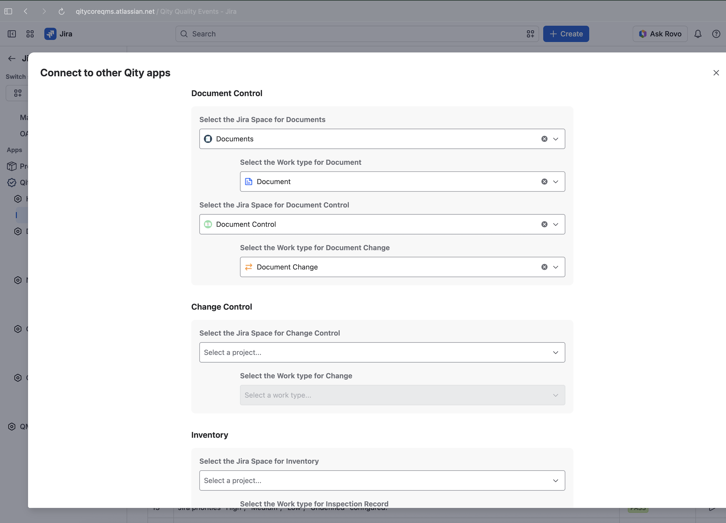Open the notifications bell

tap(698, 34)
